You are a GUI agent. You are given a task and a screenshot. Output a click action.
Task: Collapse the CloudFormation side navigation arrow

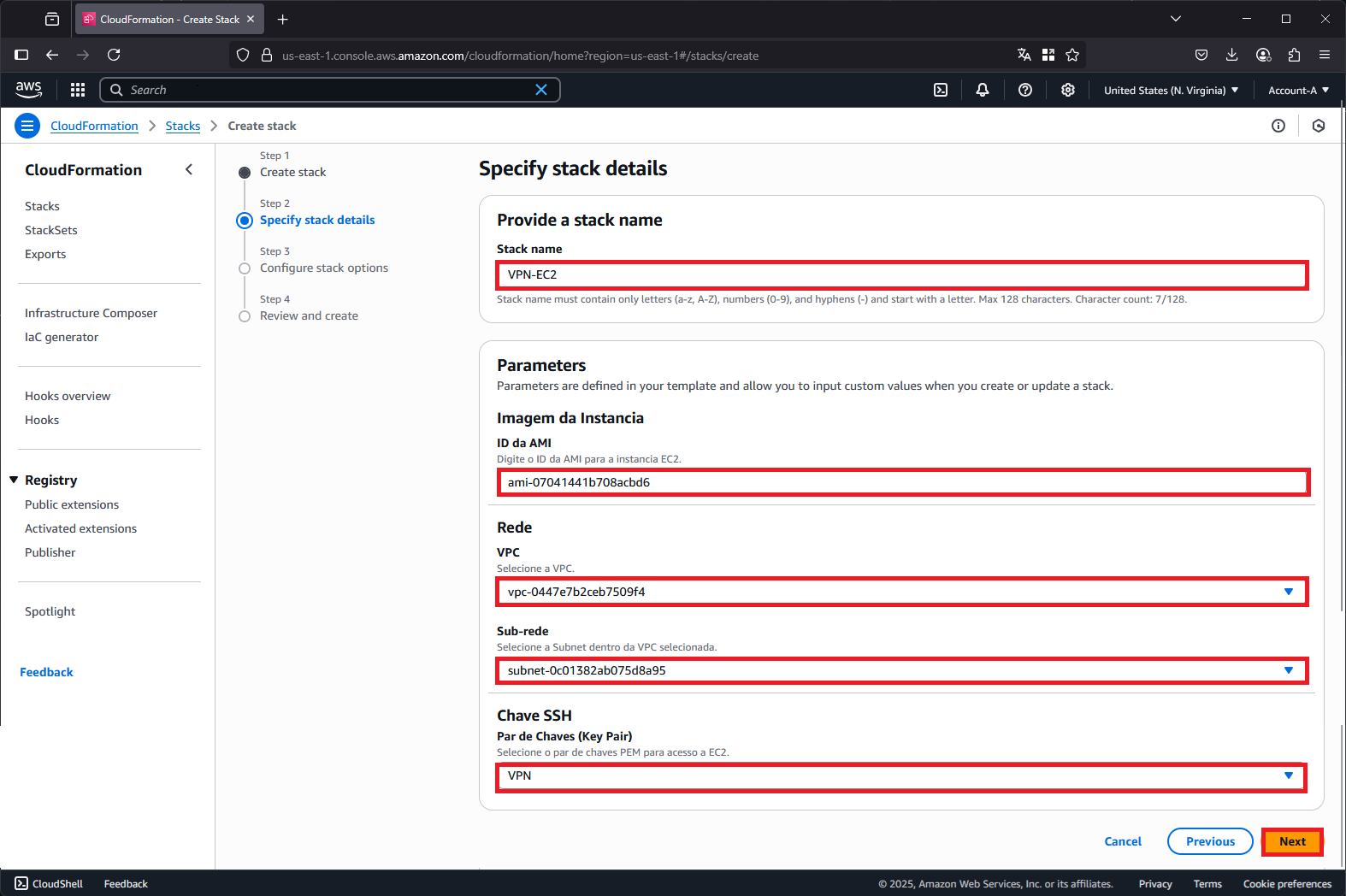click(189, 169)
